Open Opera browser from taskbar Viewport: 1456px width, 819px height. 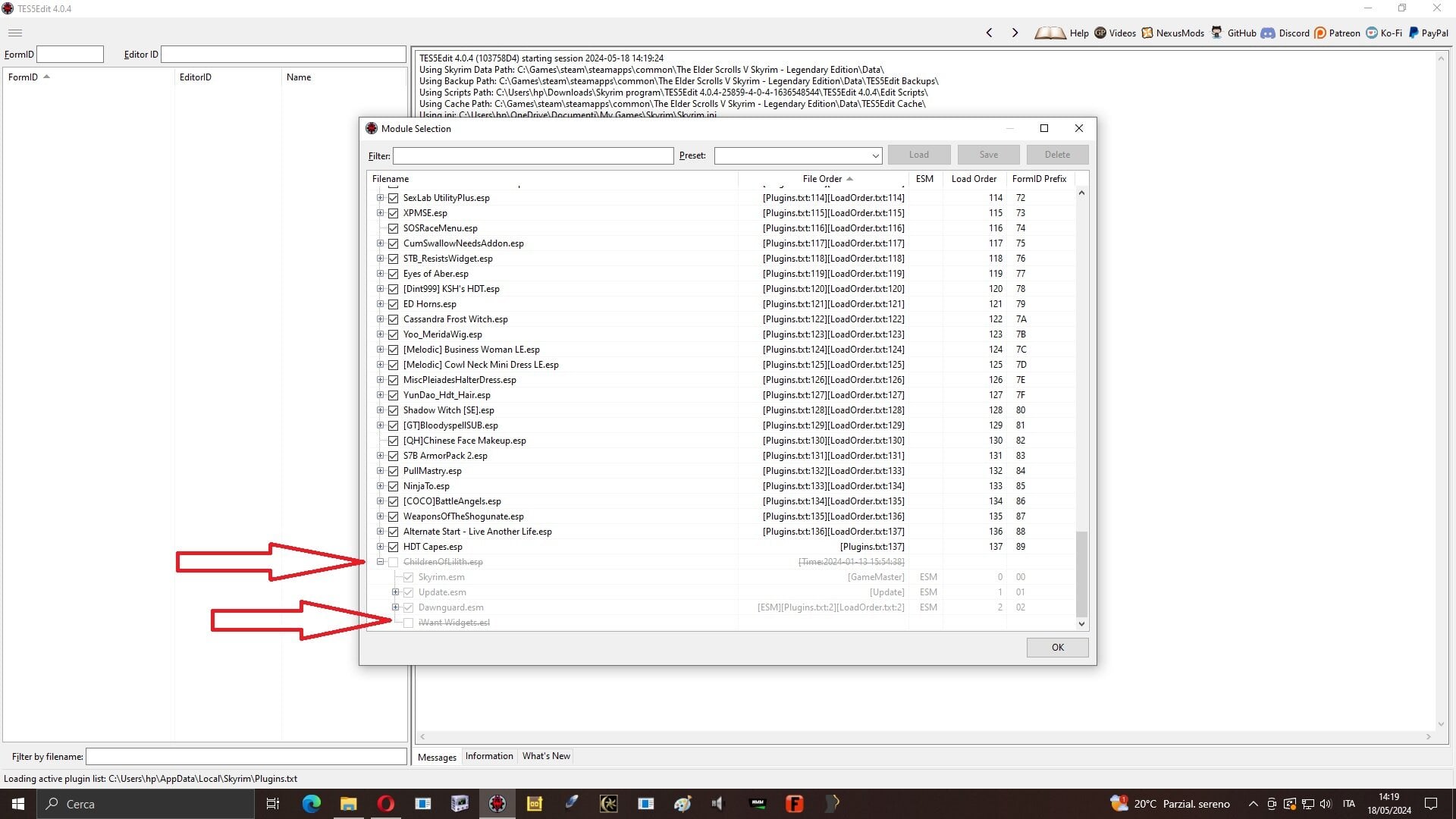(385, 804)
